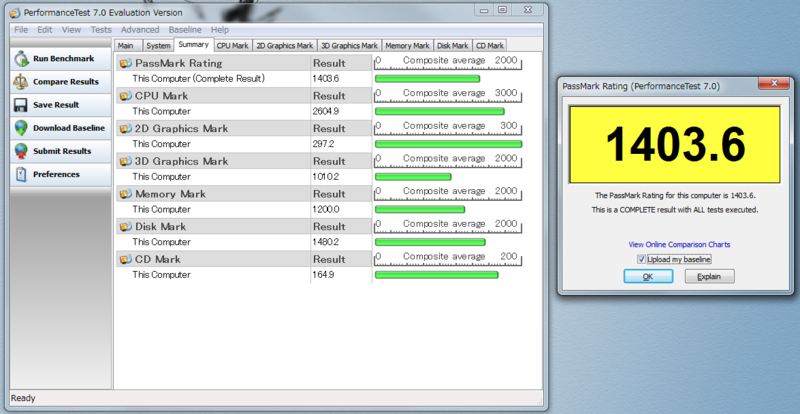Click the icon beside CD Mark header

(x=125, y=259)
